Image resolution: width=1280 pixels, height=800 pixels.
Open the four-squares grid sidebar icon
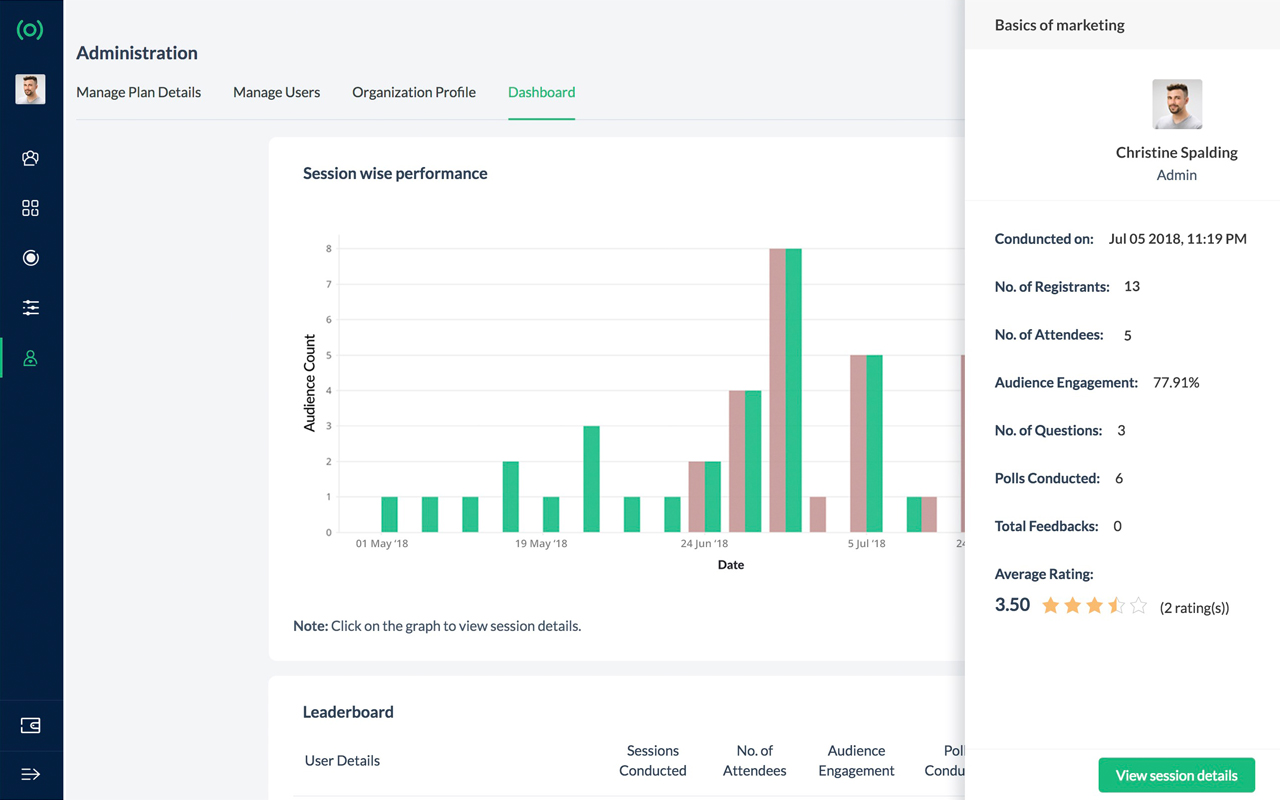coord(30,208)
